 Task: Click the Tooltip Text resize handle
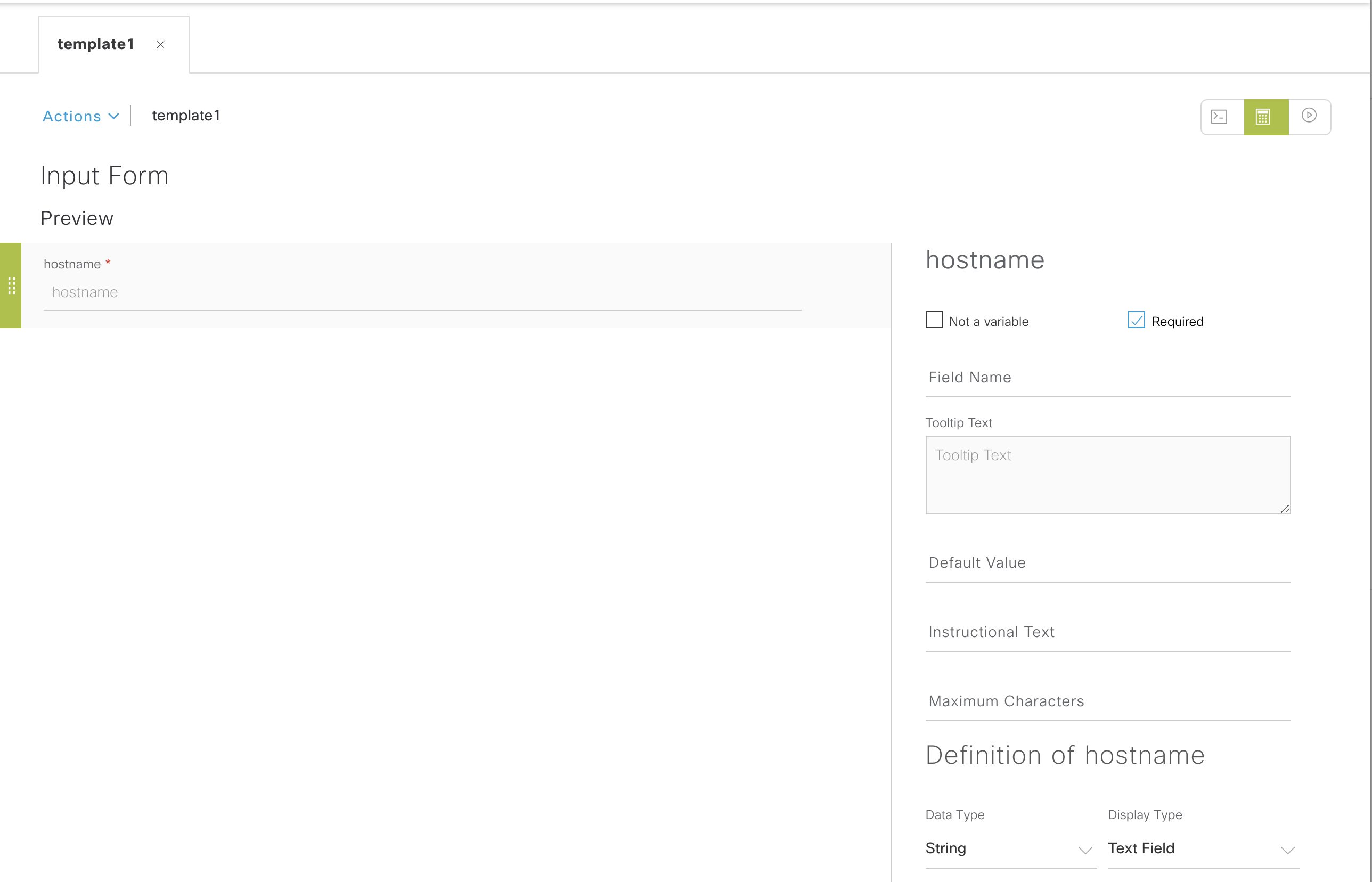[x=1285, y=509]
